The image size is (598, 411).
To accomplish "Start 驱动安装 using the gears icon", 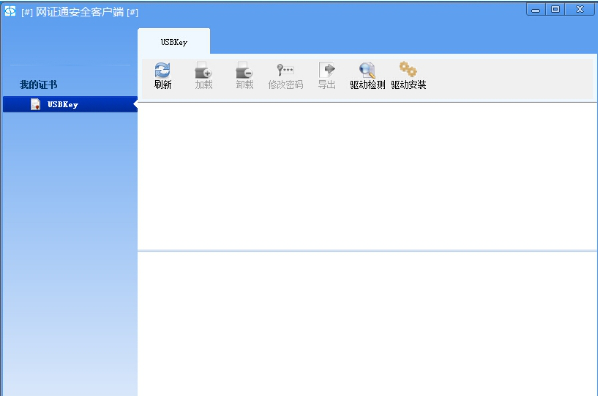I will point(408,69).
